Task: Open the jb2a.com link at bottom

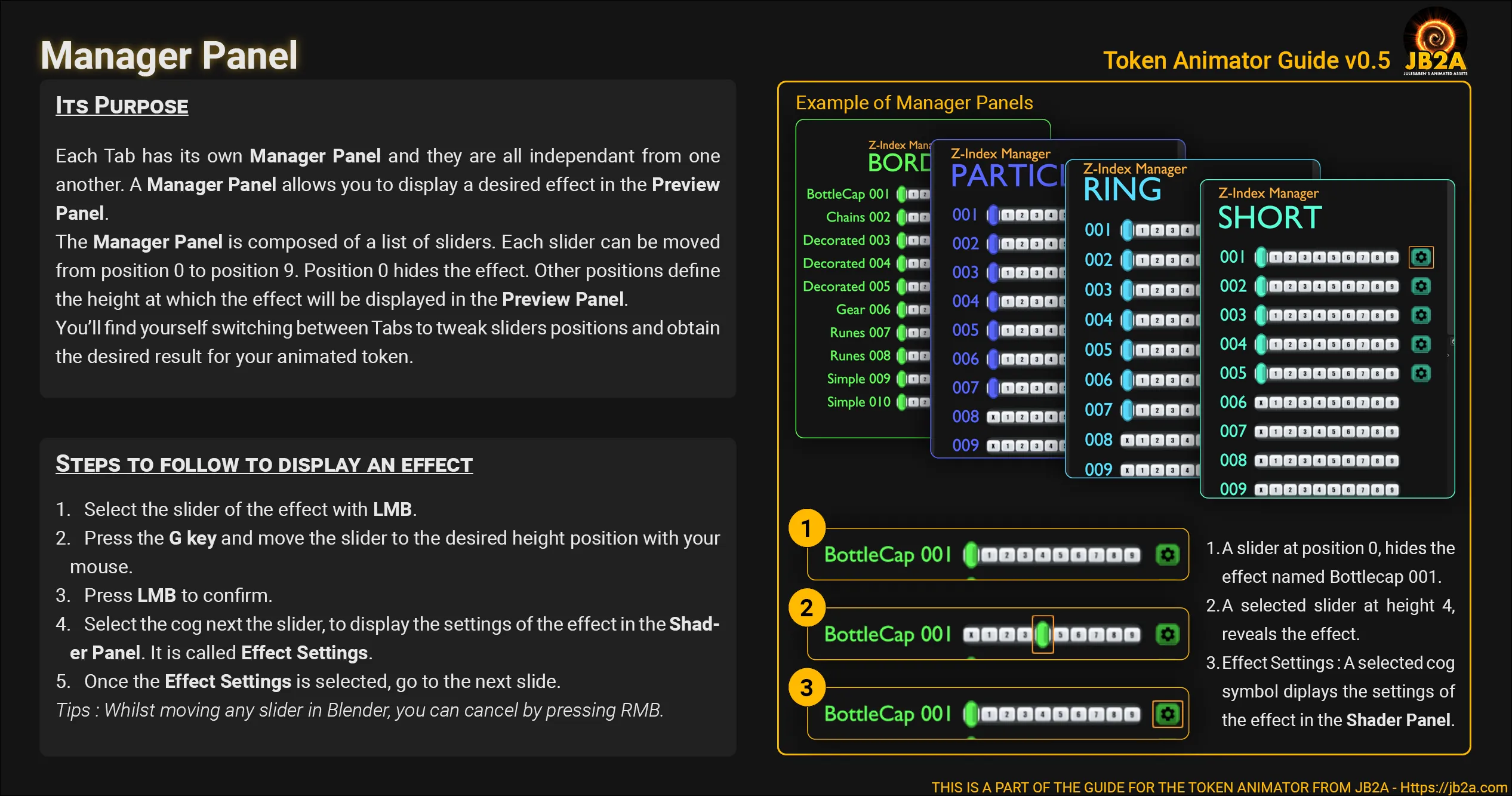Action: (1453, 788)
